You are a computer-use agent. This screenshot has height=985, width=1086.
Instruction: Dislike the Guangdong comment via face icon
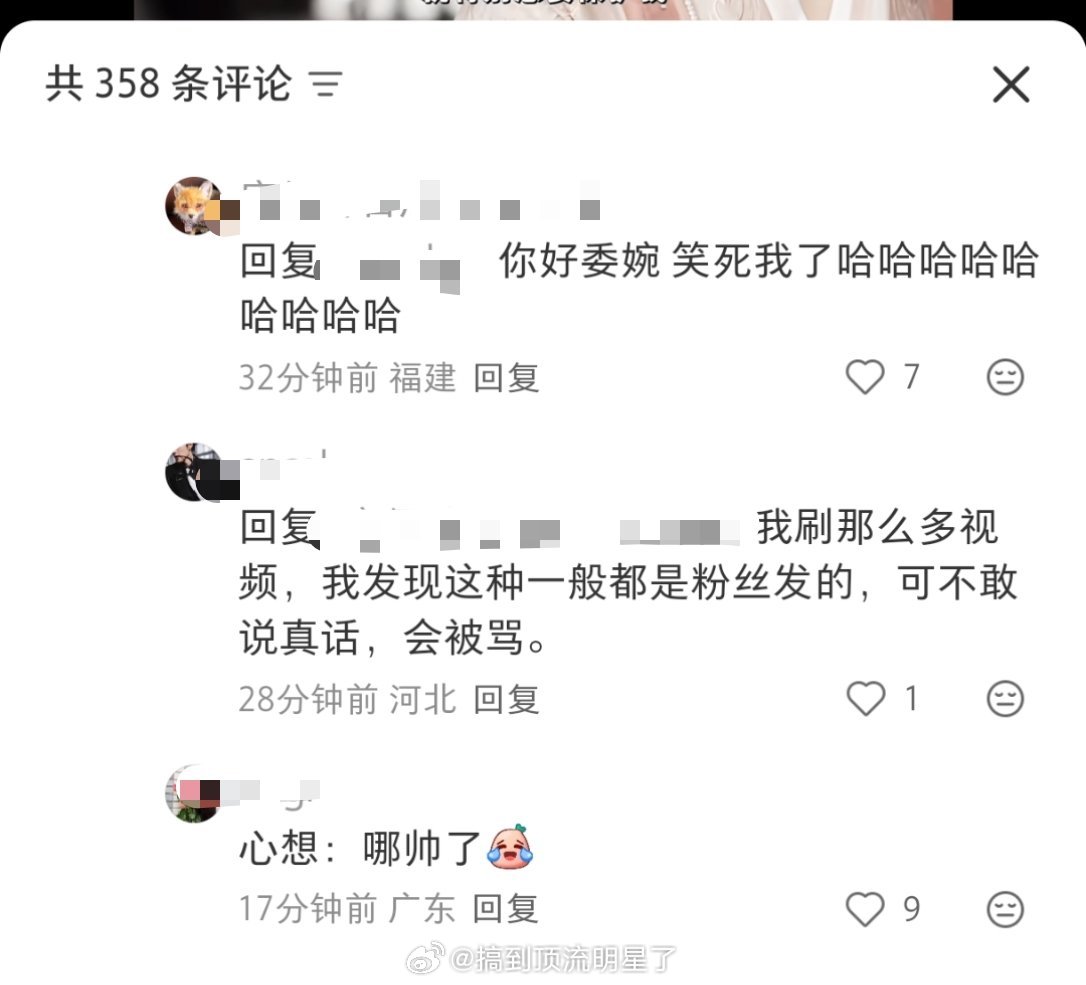pyautogui.click(x=1005, y=909)
